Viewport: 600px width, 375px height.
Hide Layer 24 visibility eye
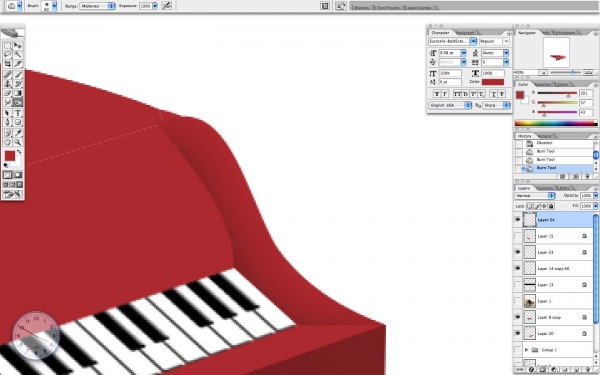pyautogui.click(x=518, y=220)
